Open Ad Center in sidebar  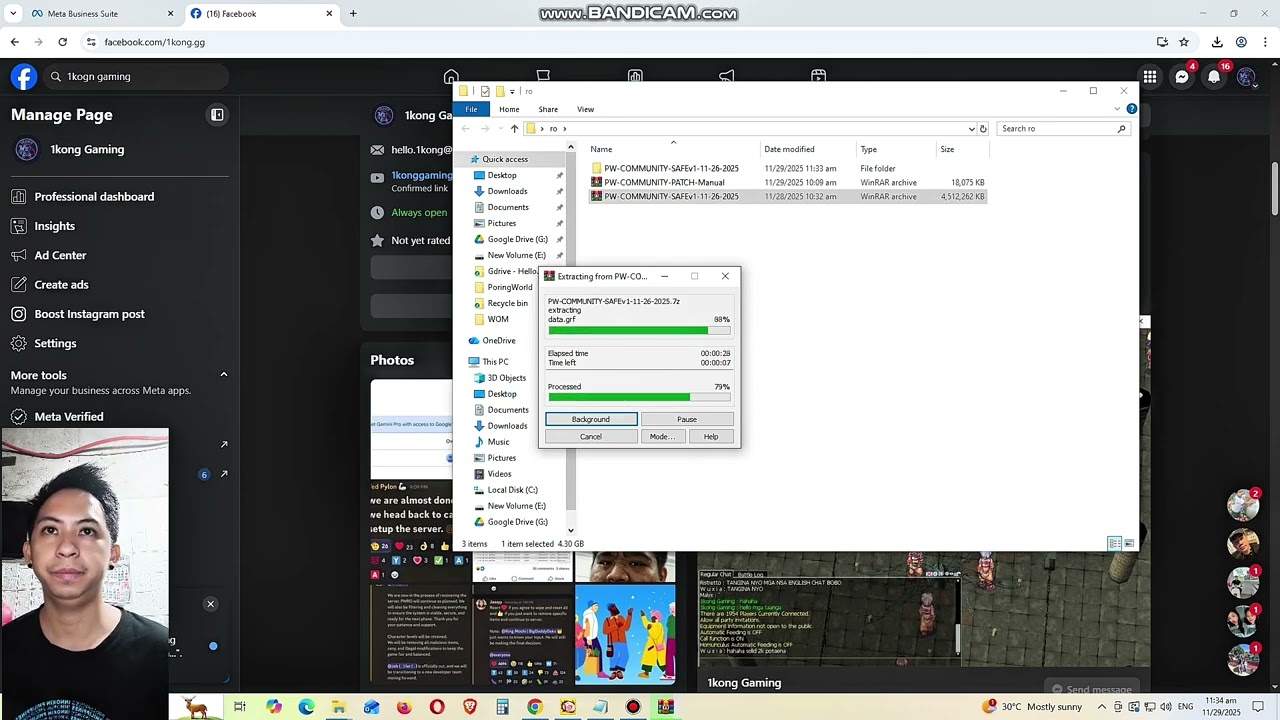pos(60,255)
